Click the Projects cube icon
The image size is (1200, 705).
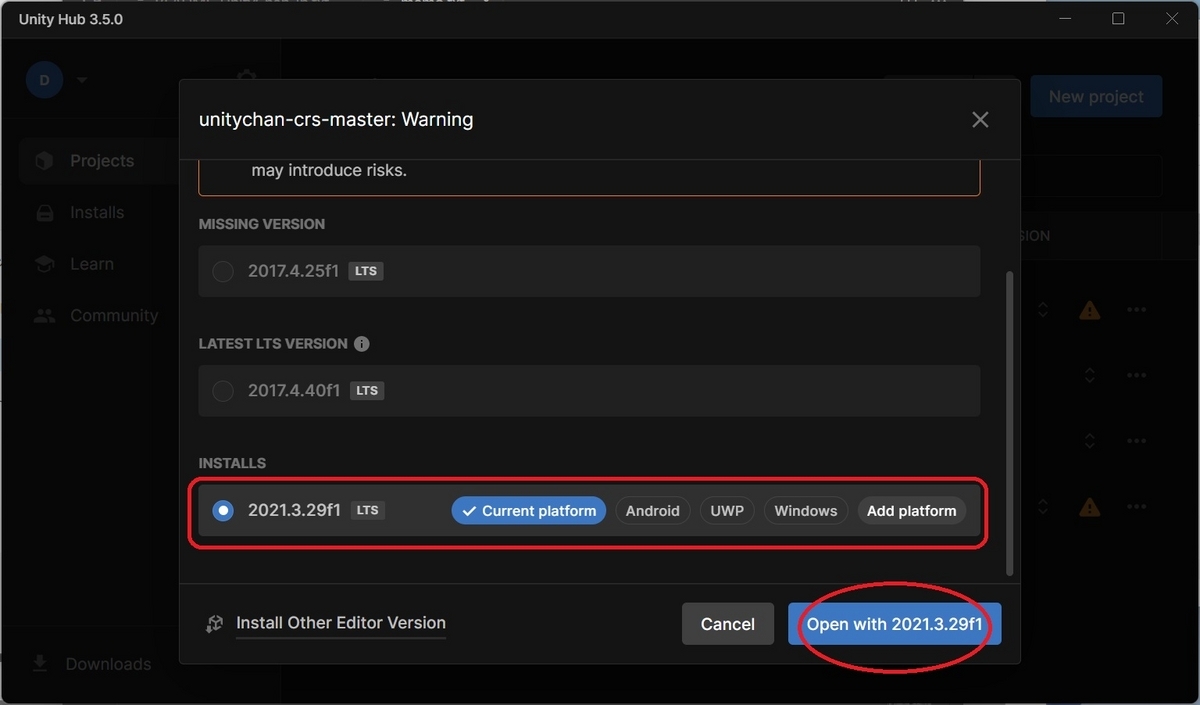point(44,161)
